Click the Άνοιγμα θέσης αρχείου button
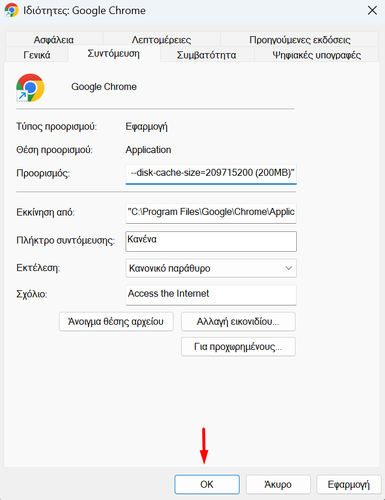The width and height of the screenshot is (385, 500). point(116,322)
